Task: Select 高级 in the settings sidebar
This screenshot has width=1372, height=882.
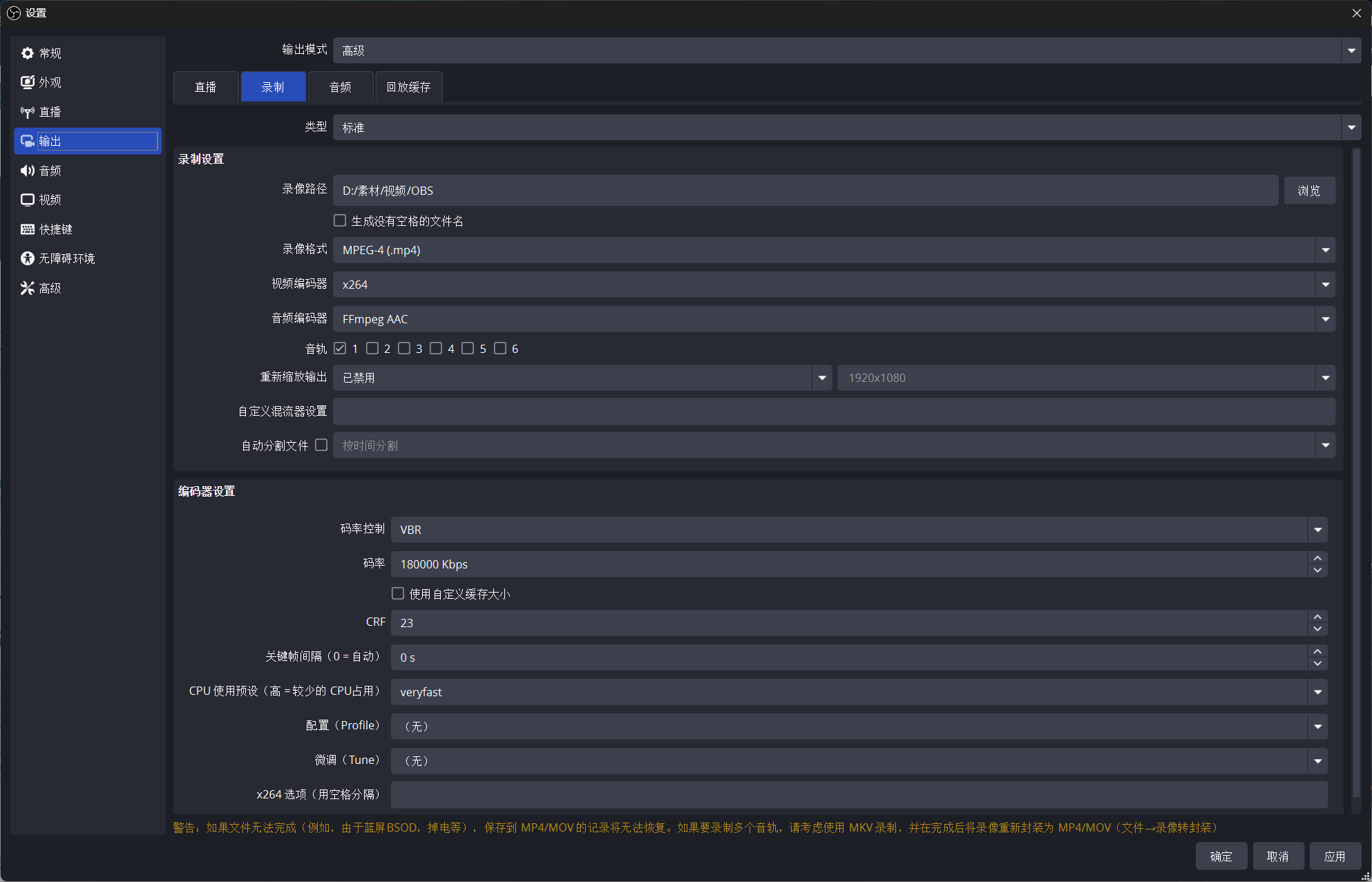Action: point(88,288)
